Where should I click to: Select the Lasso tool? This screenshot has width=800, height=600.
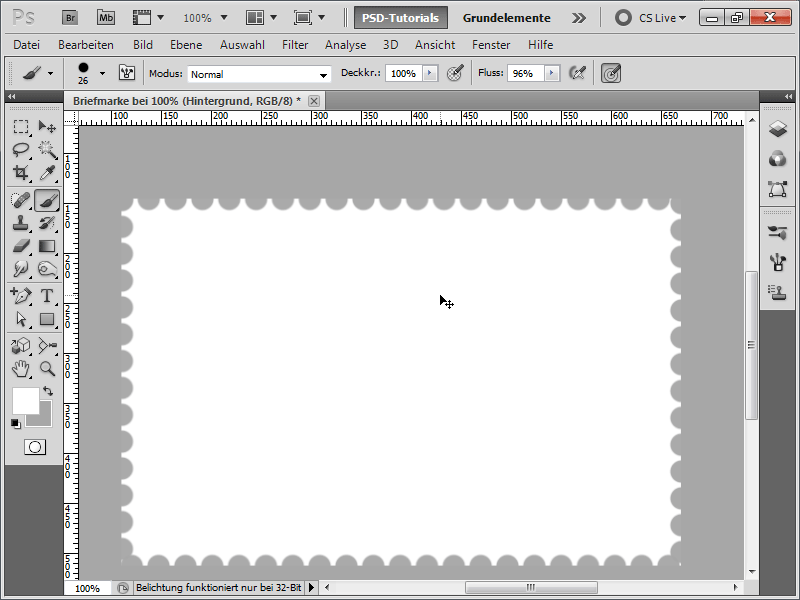[x=21, y=149]
